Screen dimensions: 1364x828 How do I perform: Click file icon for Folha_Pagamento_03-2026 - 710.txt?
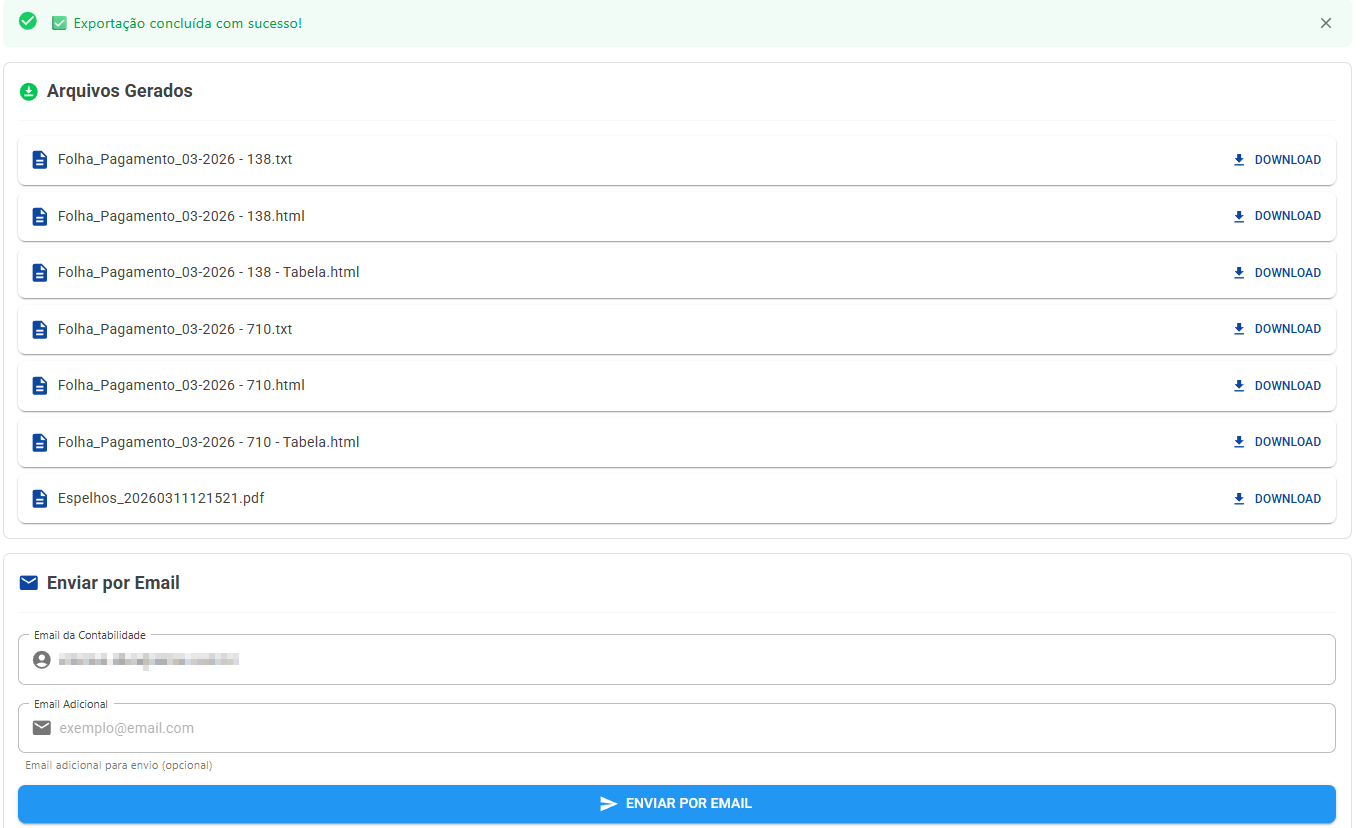[x=40, y=329]
